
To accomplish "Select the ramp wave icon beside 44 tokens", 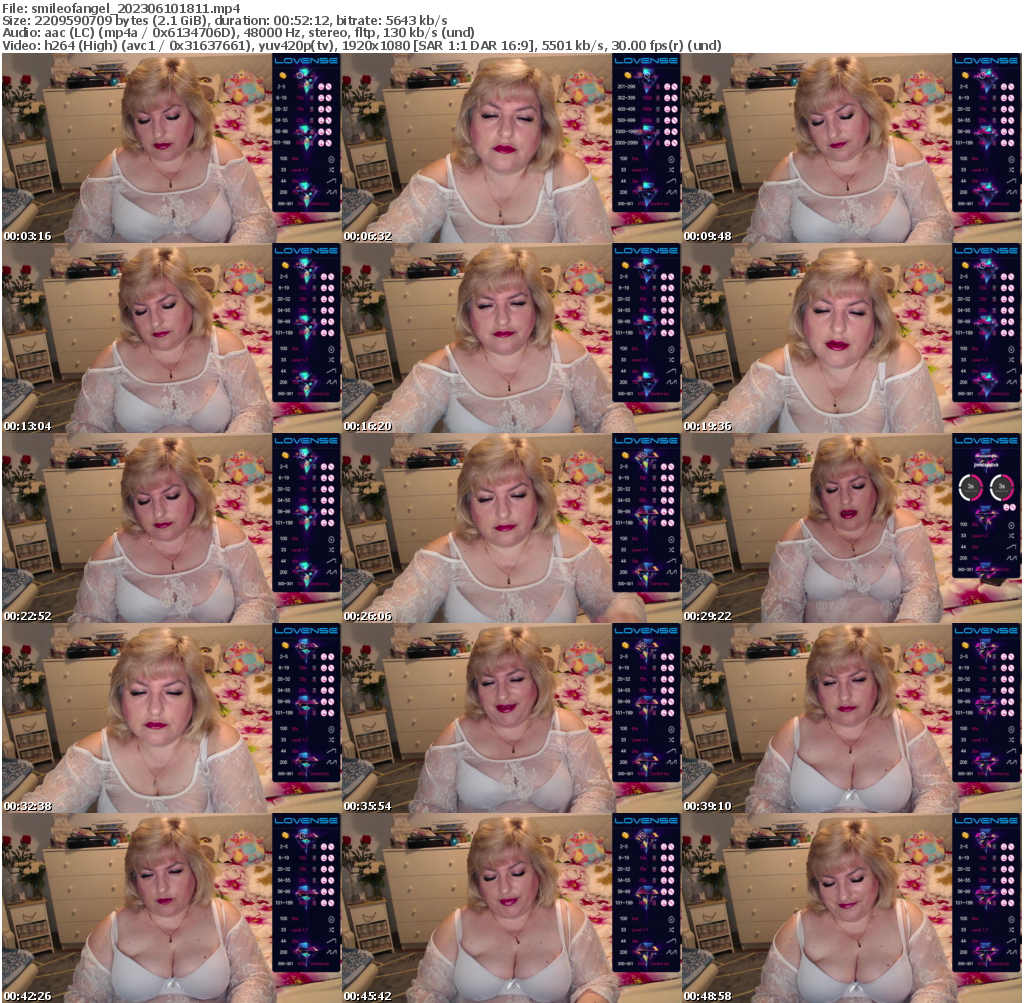I will 332,180.
